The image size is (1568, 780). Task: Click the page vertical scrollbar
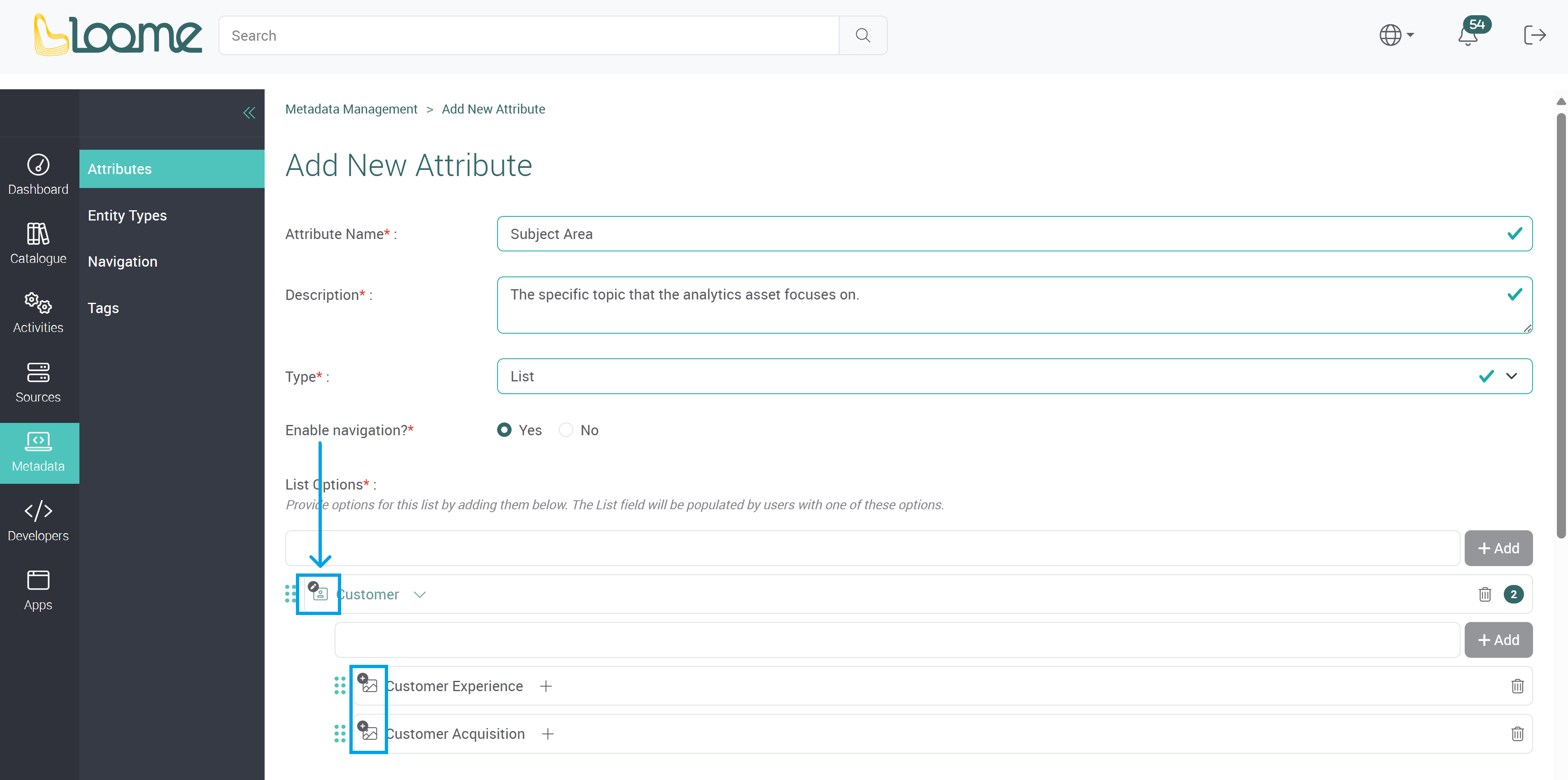1561,326
